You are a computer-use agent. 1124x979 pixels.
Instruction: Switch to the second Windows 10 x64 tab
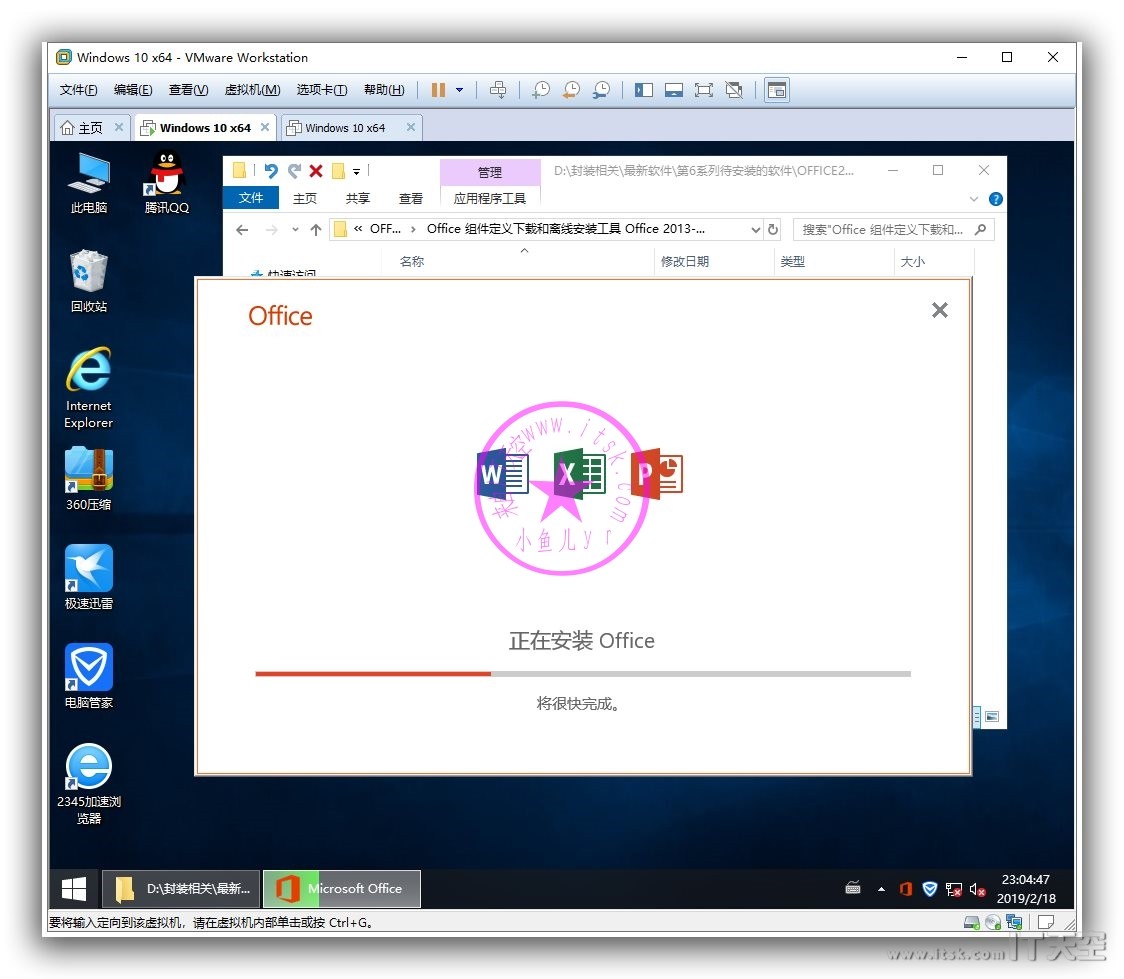point(345,128)
